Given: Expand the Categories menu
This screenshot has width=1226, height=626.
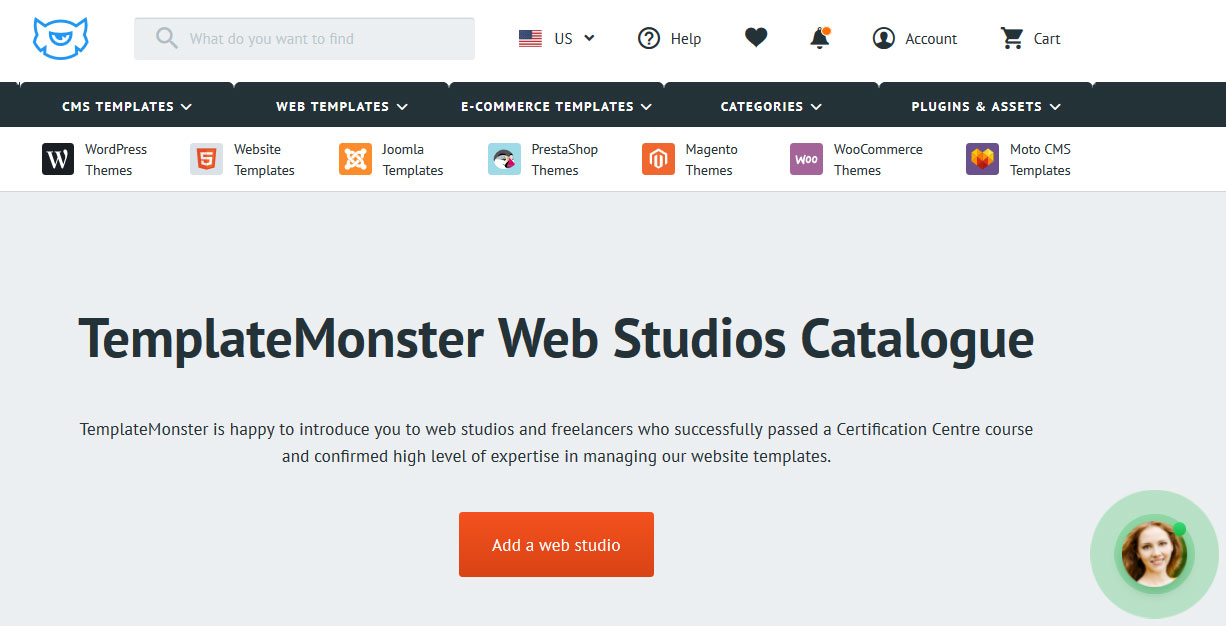Looking at the screenshot, I should pos(771,106).
